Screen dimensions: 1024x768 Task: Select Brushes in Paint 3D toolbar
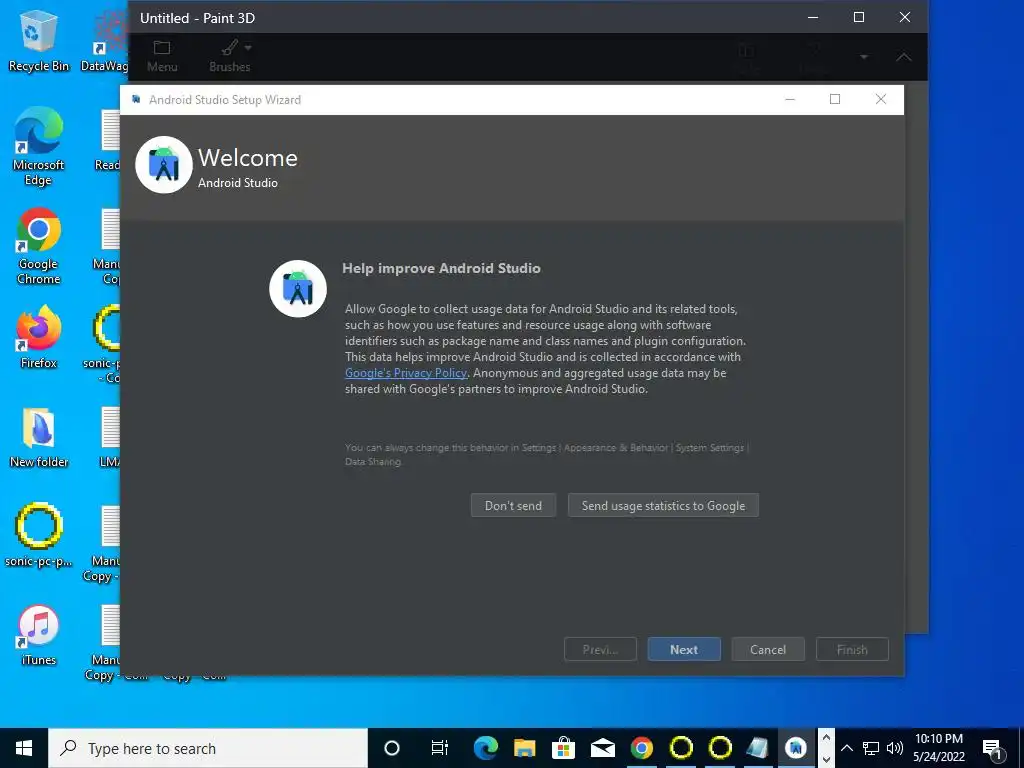point(229,56)
